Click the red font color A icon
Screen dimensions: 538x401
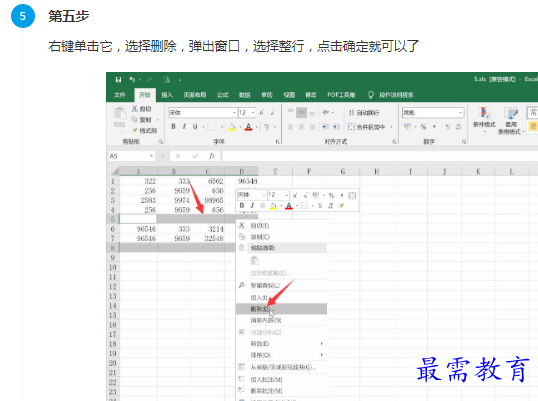(249, 127)
